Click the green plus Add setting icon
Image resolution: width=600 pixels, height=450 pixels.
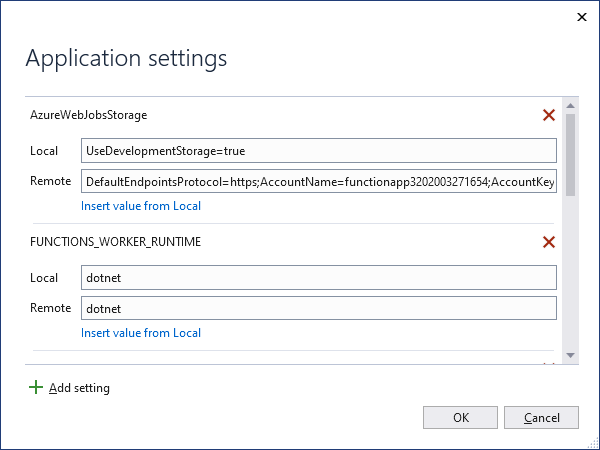coord(37,388)
